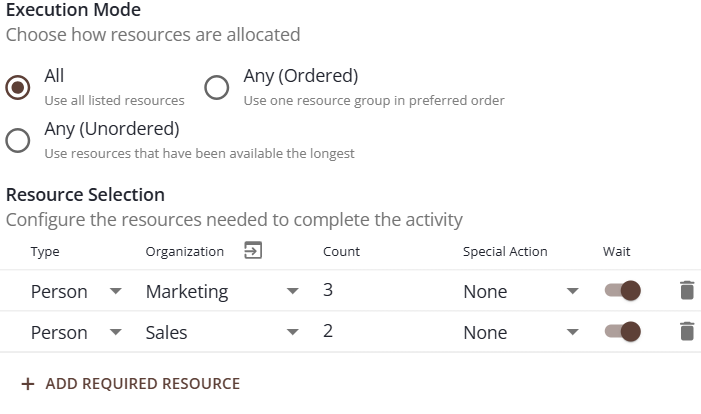
Task: Click the plus icon for adding resource
Action: [x=27, y=383]
